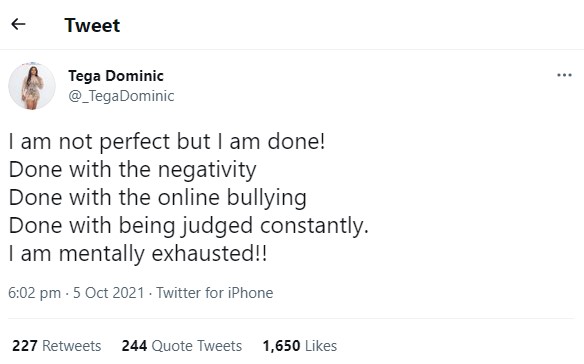View the Retweets list via its label

click(72, 346)
